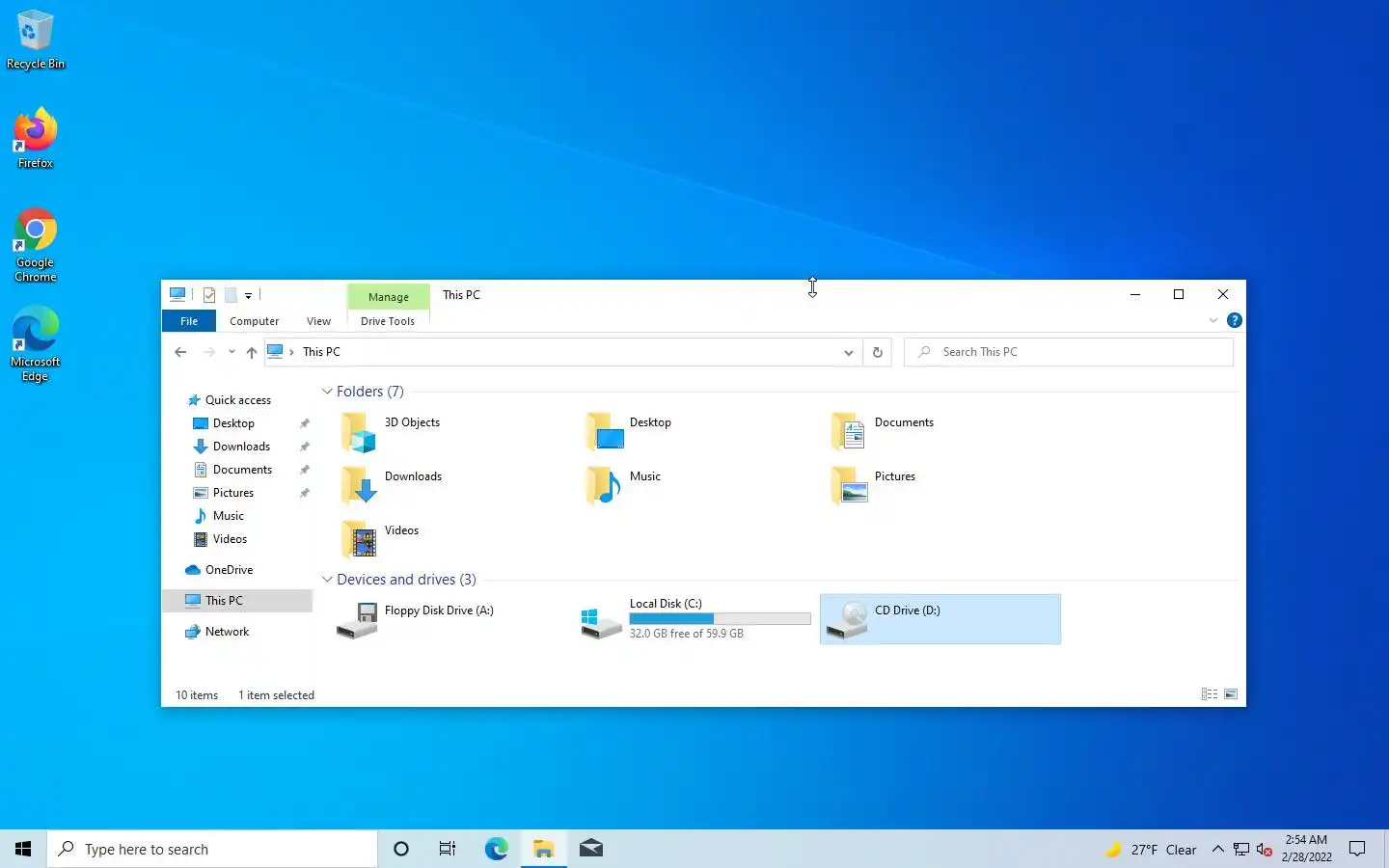Select Documents in navigation pane
The image size is (1389, 868).
(x=242, y=470)
